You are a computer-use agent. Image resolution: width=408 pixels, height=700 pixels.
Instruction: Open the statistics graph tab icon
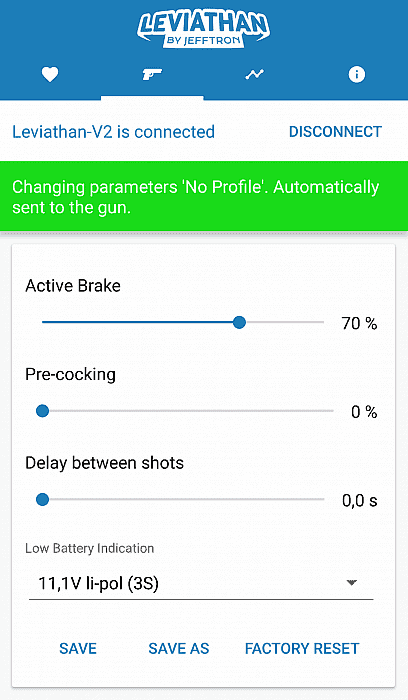pyautogui.click(x=254, y=75)
